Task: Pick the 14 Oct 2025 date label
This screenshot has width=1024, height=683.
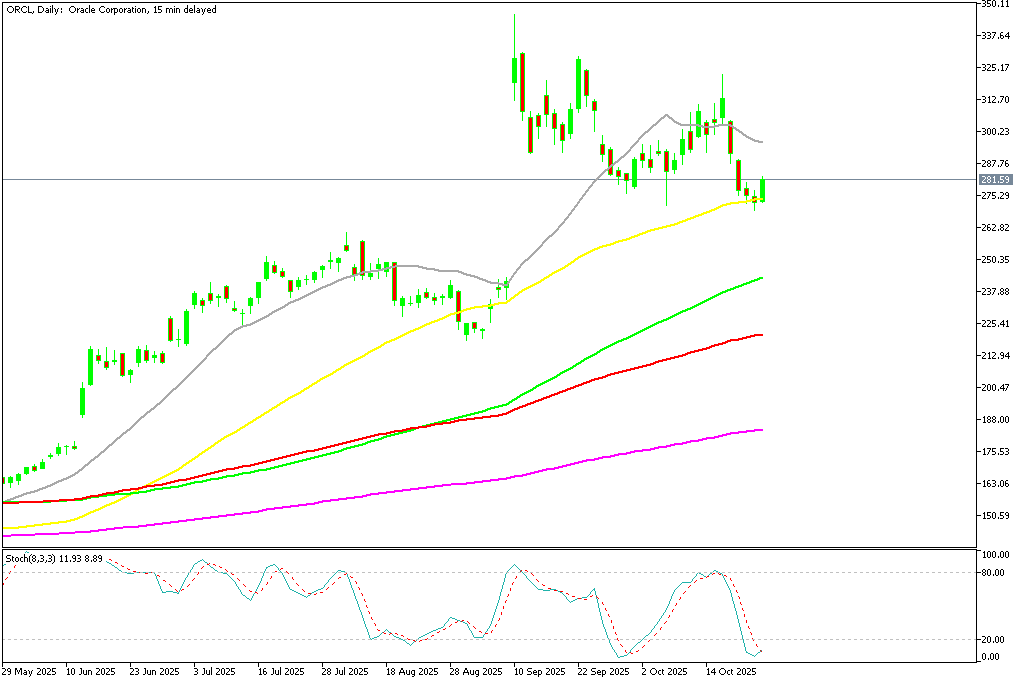Action: pyautogui.click(x=730, y=672)
